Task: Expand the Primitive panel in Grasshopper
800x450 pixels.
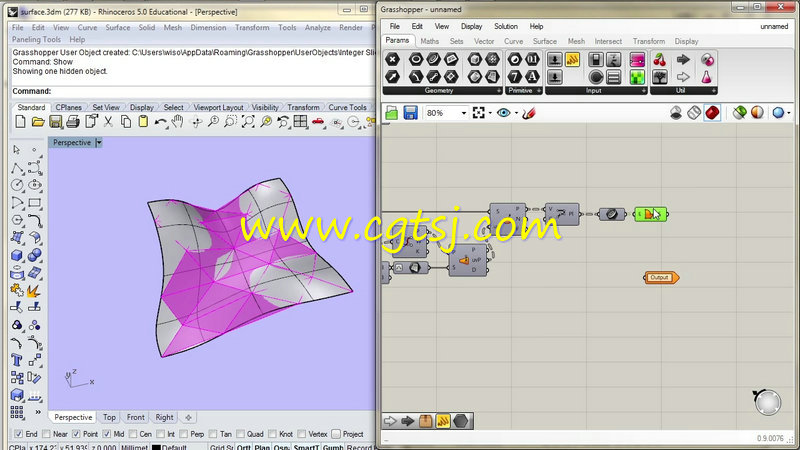Action: tap(539, 91)
